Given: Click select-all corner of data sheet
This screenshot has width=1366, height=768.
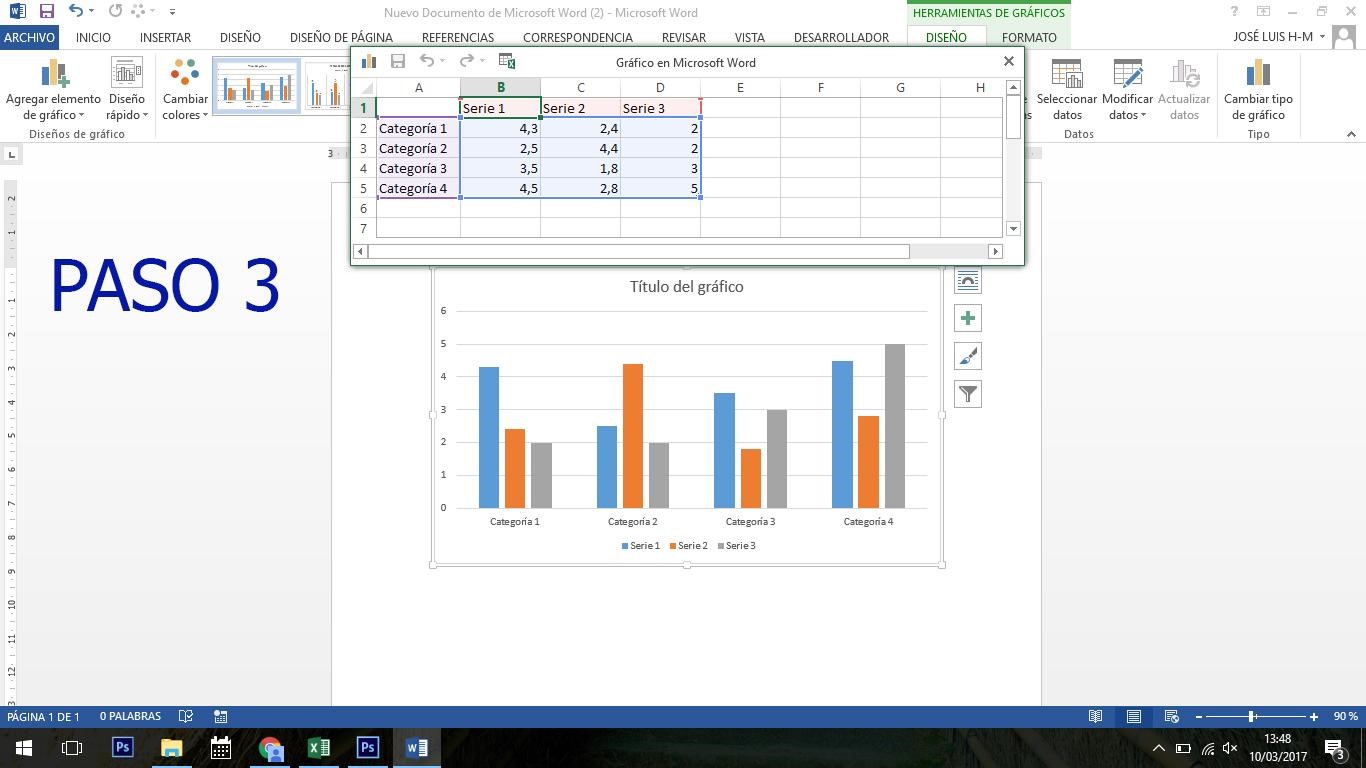Looking at the screenshot, I should pos(365,87).
